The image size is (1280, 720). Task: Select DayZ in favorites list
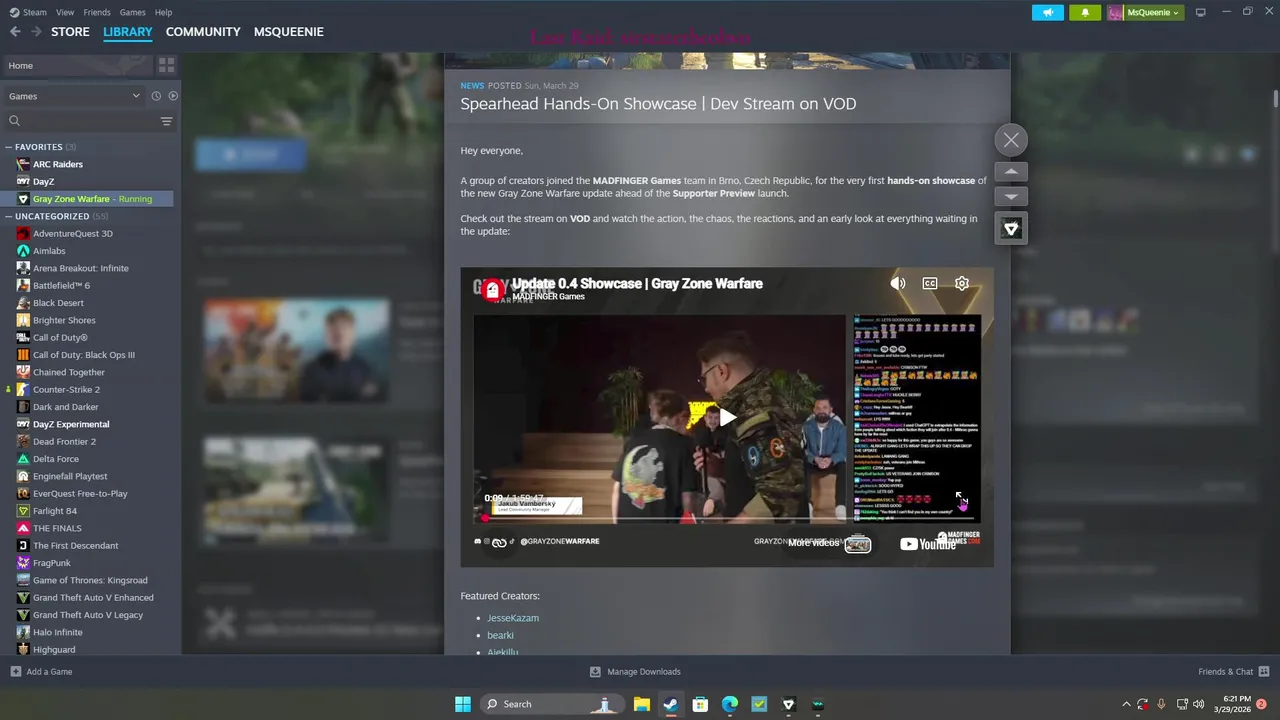[x=43, y=182]
